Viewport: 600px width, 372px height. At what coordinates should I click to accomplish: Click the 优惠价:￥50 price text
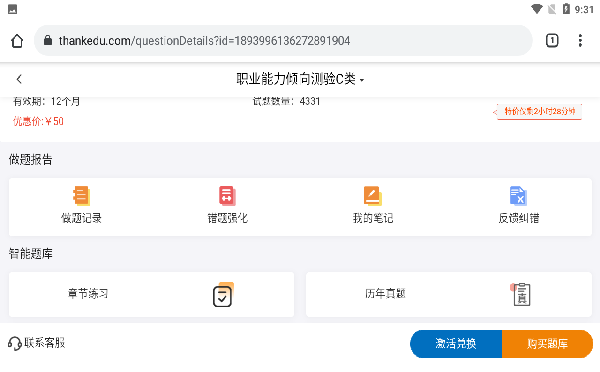[x=38, y=121]
